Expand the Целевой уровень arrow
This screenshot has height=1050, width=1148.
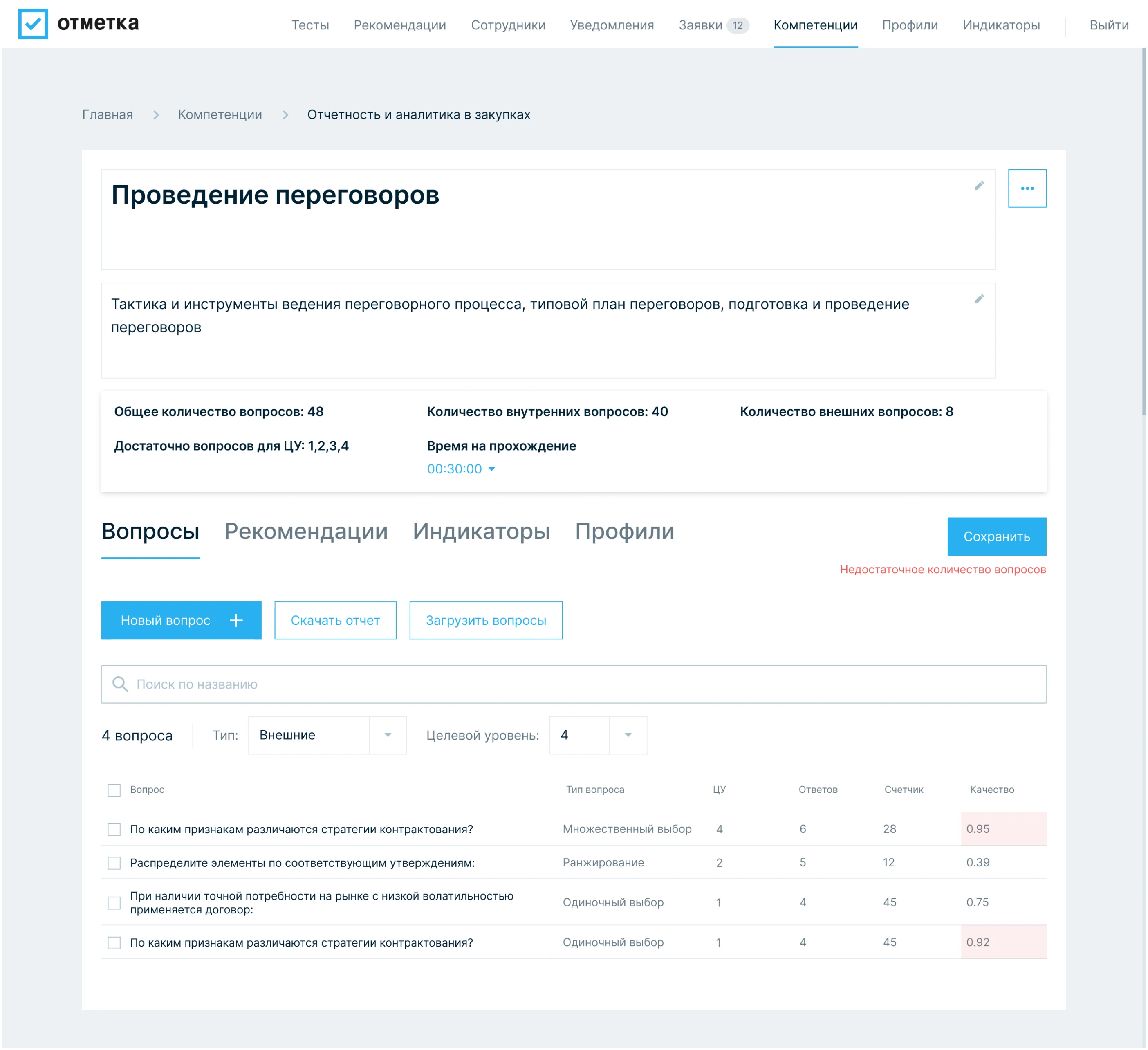click(628, 735)
